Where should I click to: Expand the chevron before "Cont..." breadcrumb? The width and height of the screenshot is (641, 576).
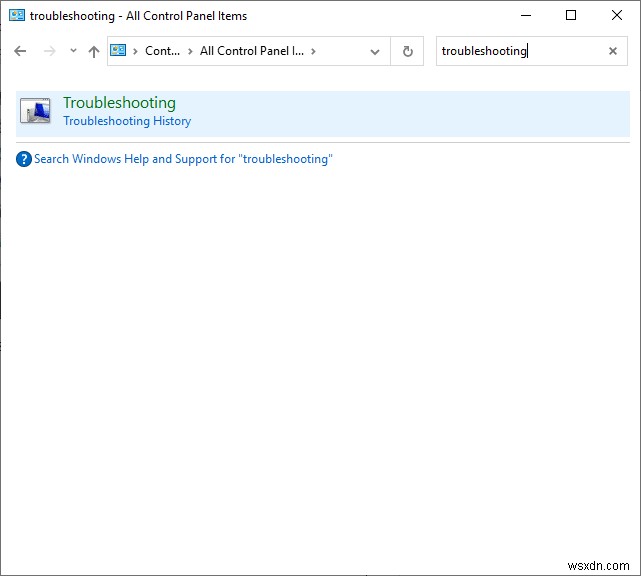[135, 52]
